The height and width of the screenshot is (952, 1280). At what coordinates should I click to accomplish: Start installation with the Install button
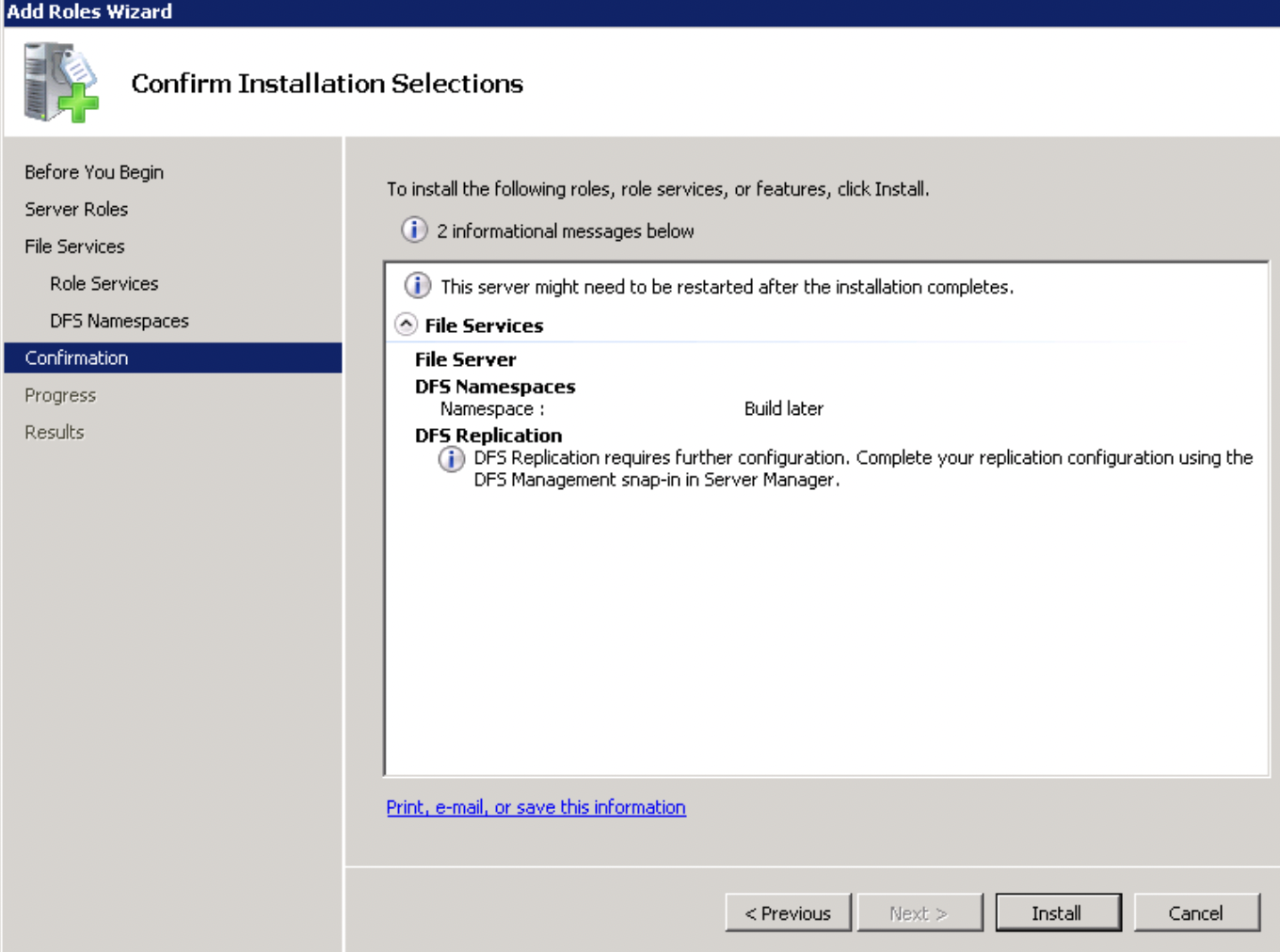(x=1058, y=912)
